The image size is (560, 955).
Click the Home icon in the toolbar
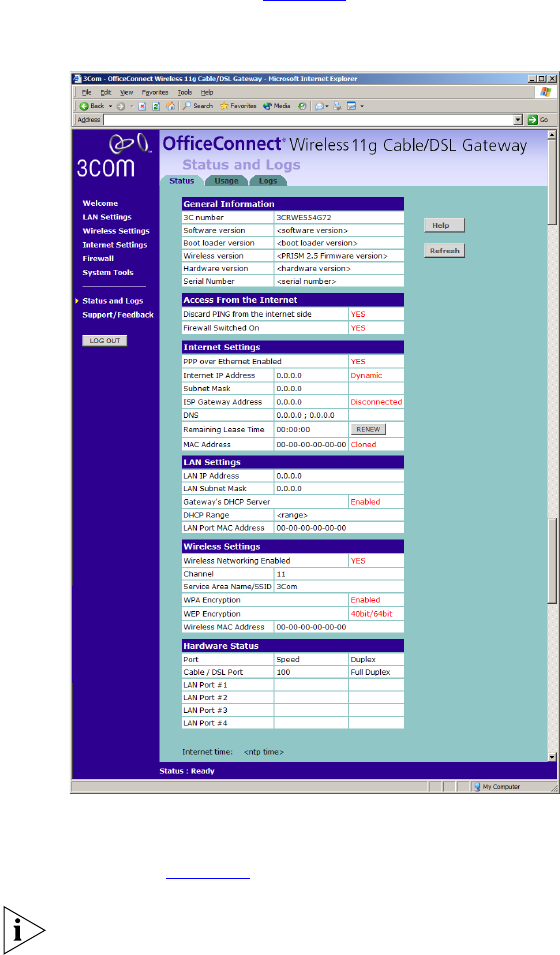click(171, 106)
